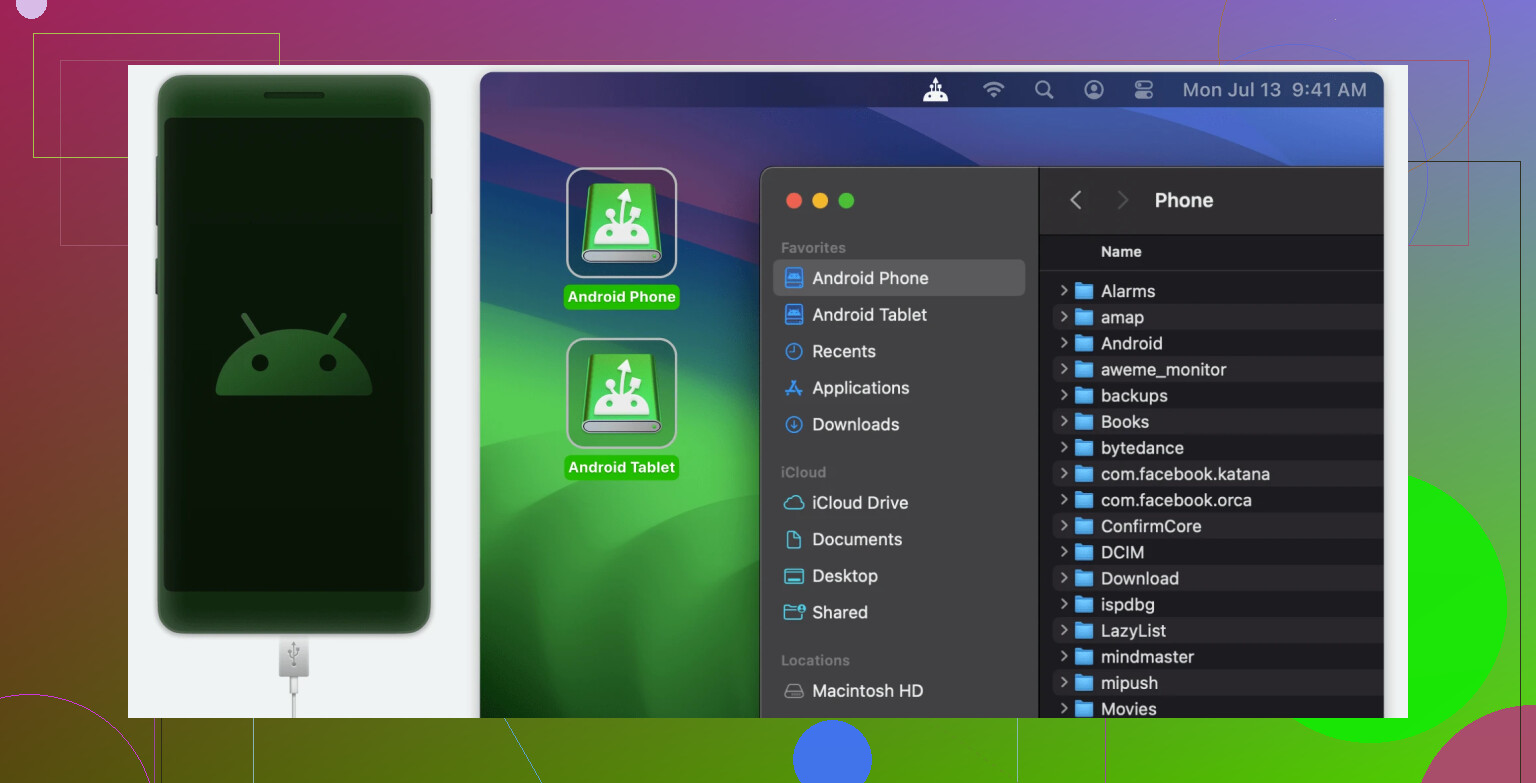This screenshot has width=1536, height=783.
Task: Open Documents in Finder sidebar
Action: click(899, 539)
